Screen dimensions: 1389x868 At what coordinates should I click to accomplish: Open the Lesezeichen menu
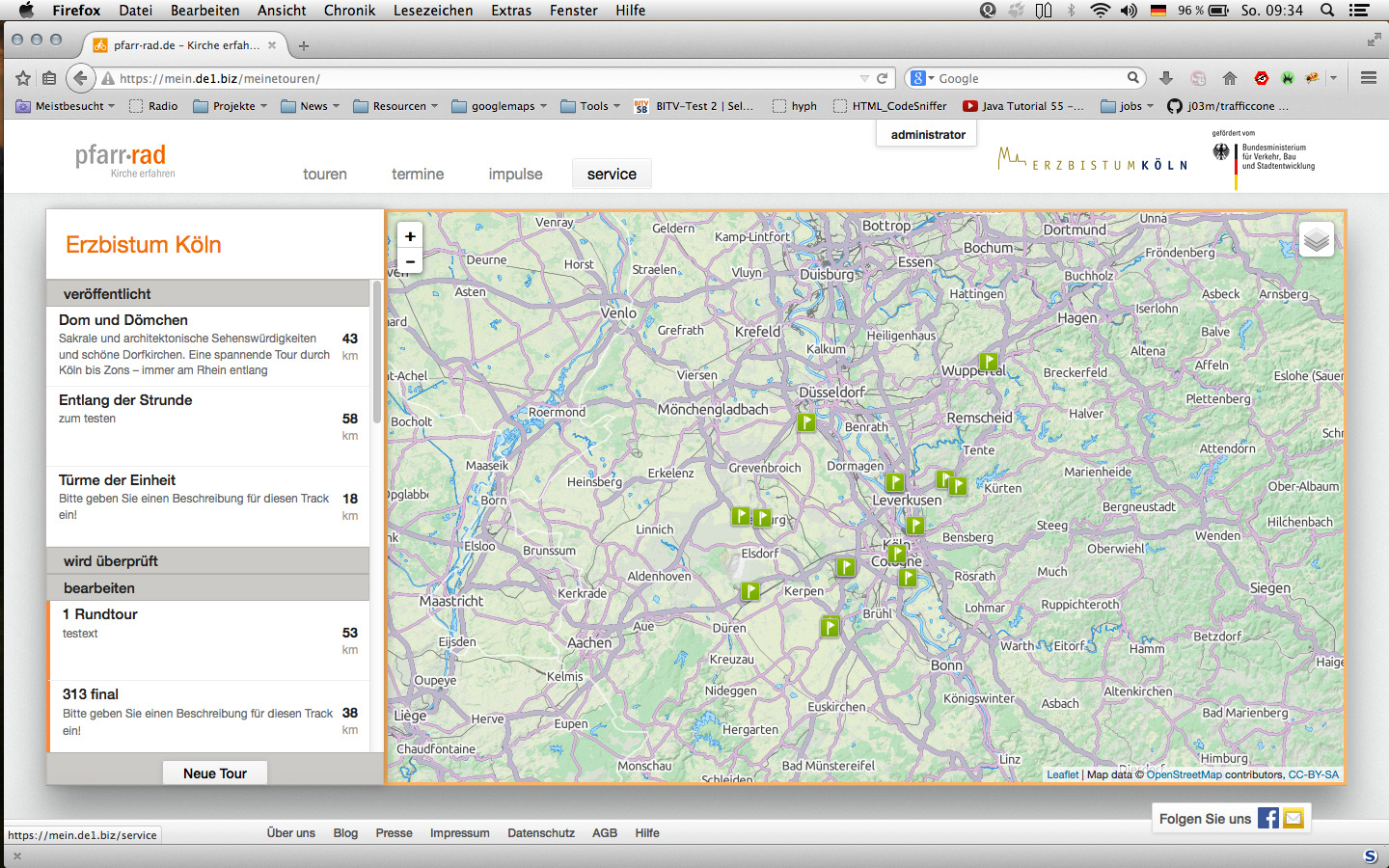coord(433,11)
